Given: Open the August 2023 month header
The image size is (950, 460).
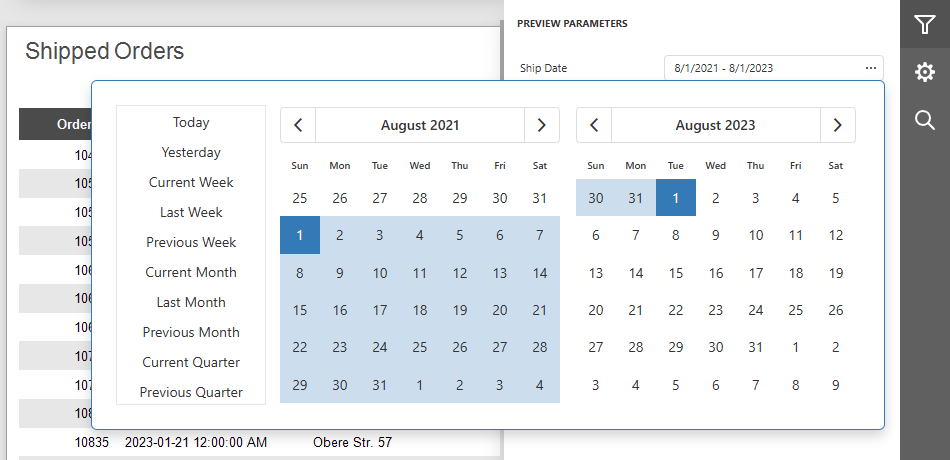Looking at the screenshot, I should coord(716,125).
